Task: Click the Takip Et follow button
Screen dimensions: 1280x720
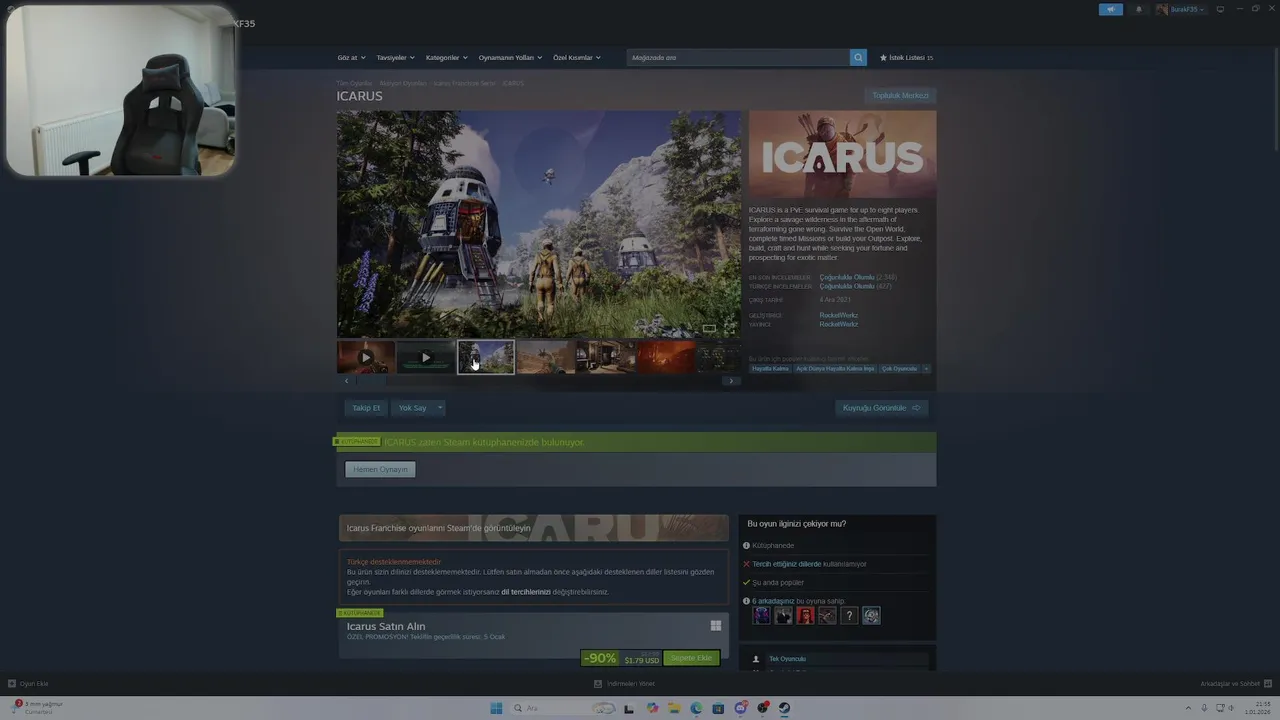Action: pos(366,408)
